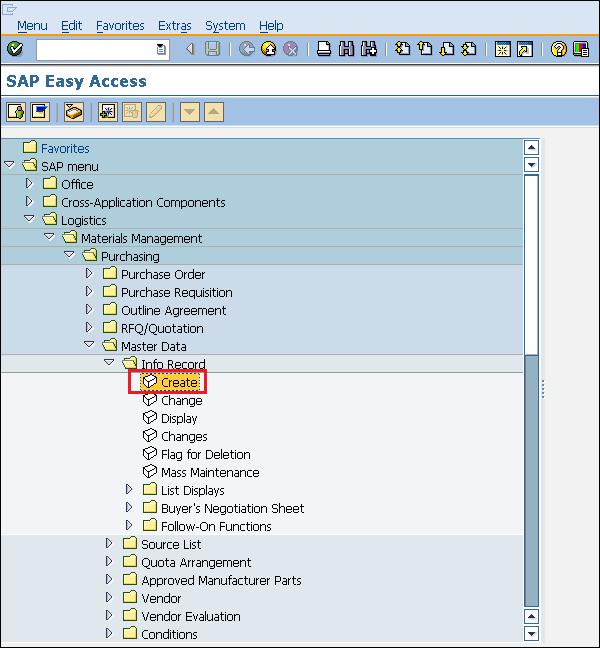Collapse the SAP menu node
The height and width of the screenshot is (648, 600).
(x=9, y=165)
